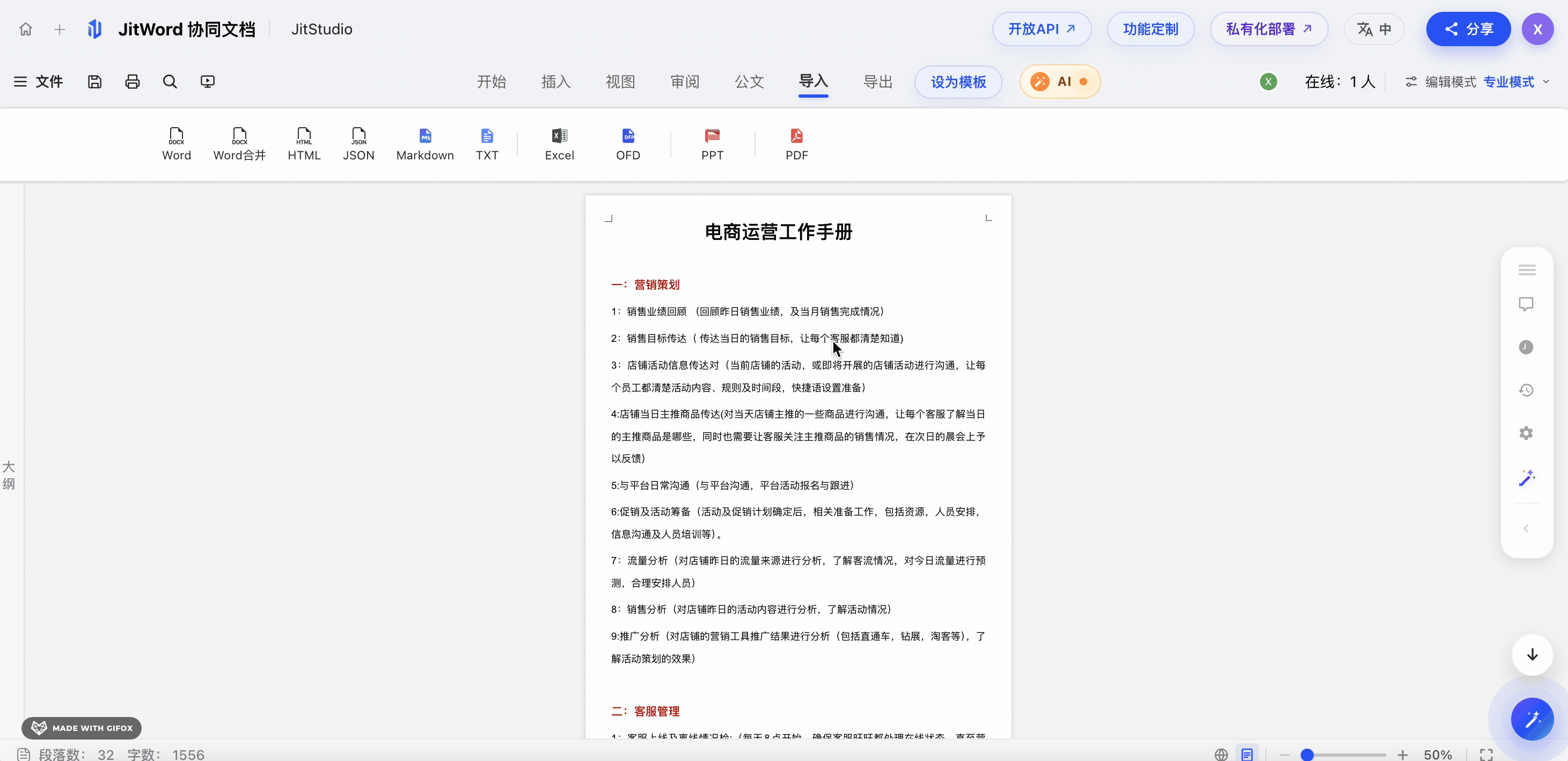Image resolution: width=1568 pixels, height=761 pixels.
Task: Start presentation mode icon
Action: (x=208, y=82)
